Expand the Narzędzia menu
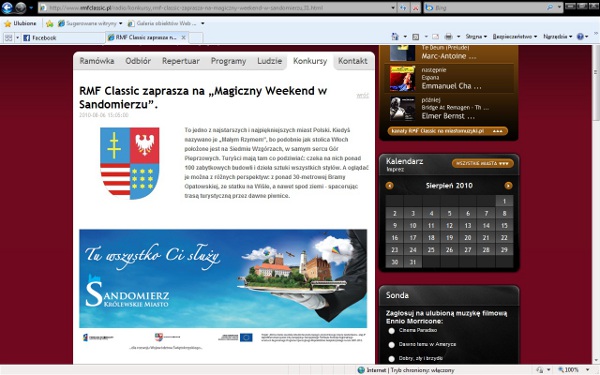Screen dimensions: 600x375 pos(558,37)
